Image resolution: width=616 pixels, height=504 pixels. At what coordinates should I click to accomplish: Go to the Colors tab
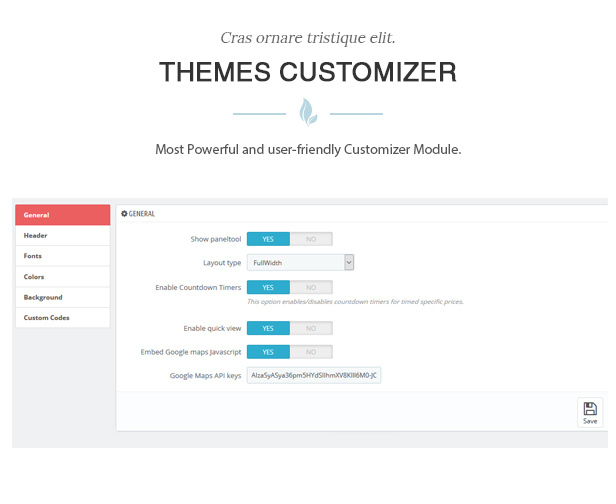(62, 277)
